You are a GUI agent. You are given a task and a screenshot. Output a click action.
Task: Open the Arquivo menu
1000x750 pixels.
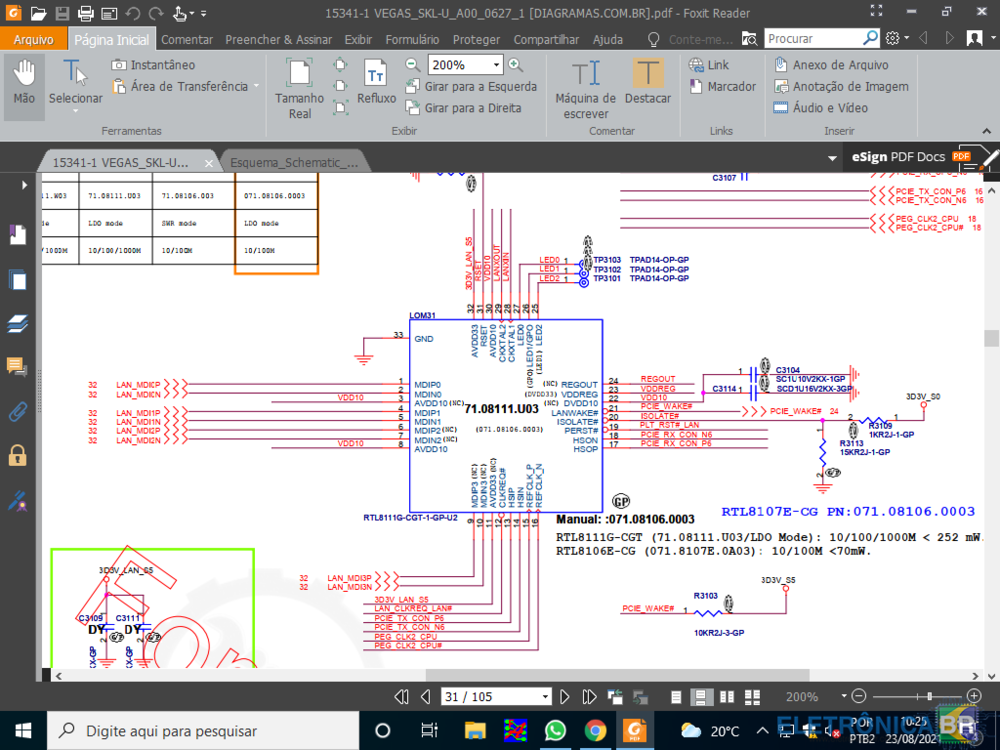coord(33,37)
